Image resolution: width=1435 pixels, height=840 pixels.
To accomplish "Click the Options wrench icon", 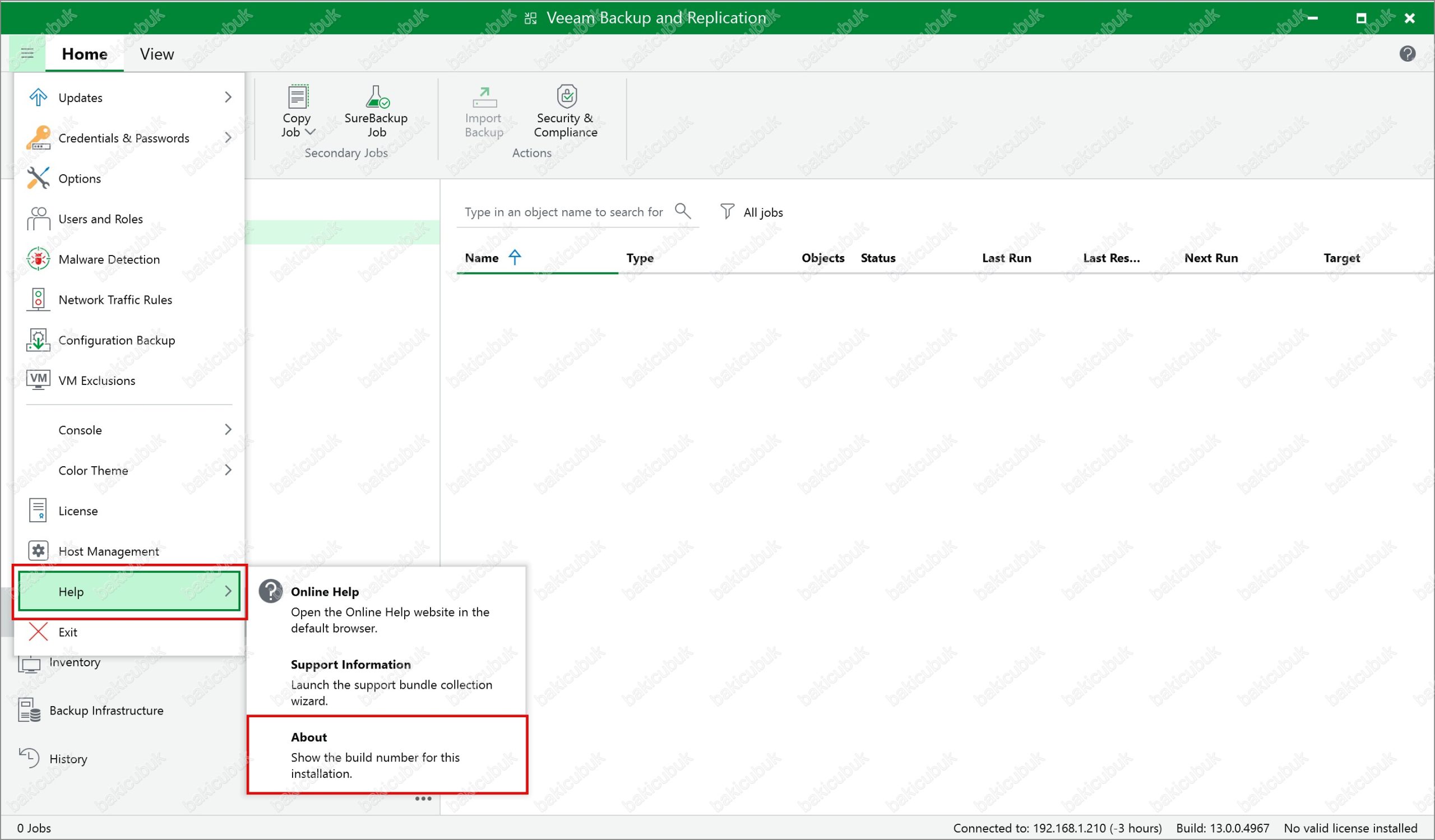I will [38, 178].
